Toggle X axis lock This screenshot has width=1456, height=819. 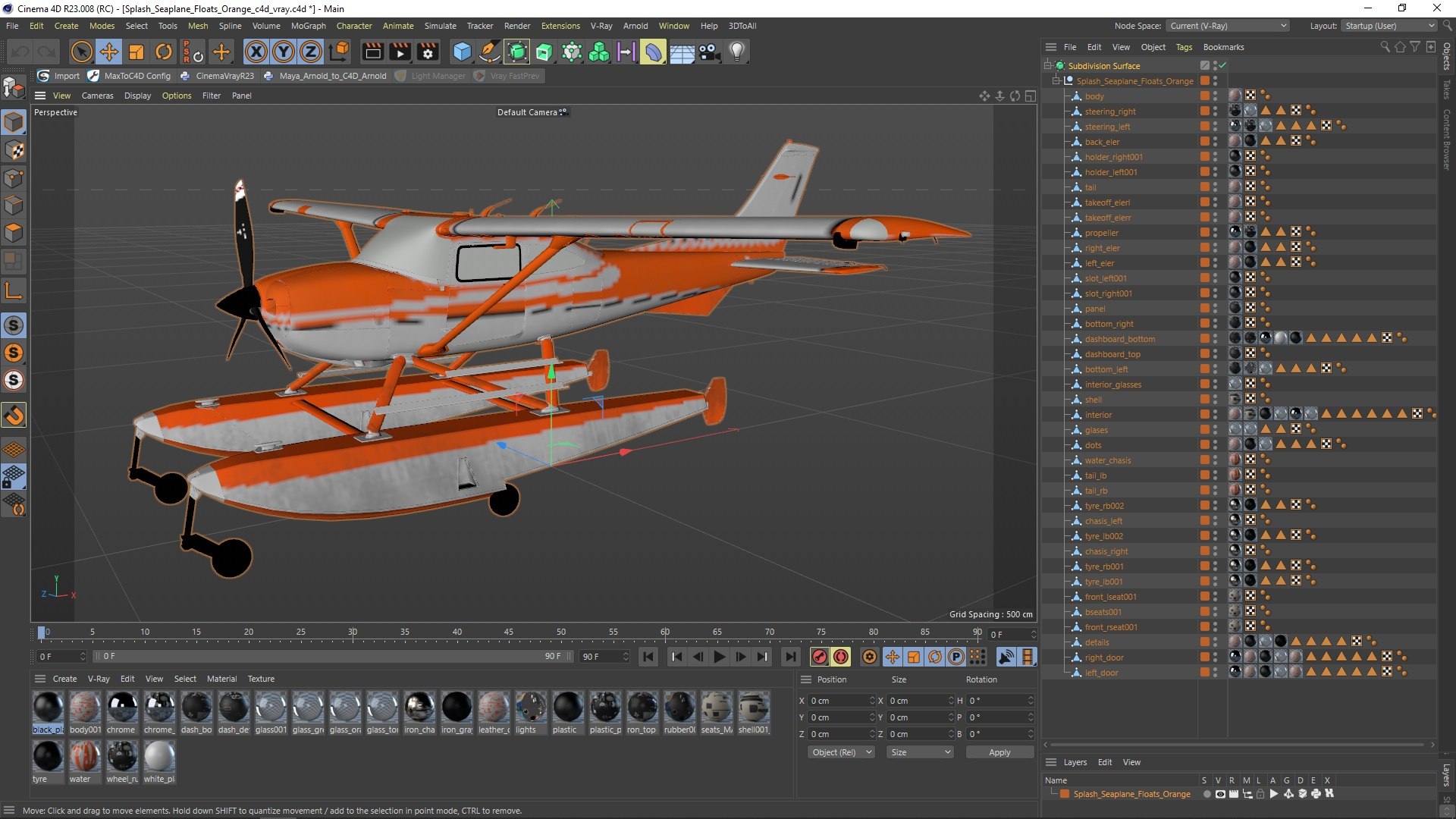(x=256, y=52)
